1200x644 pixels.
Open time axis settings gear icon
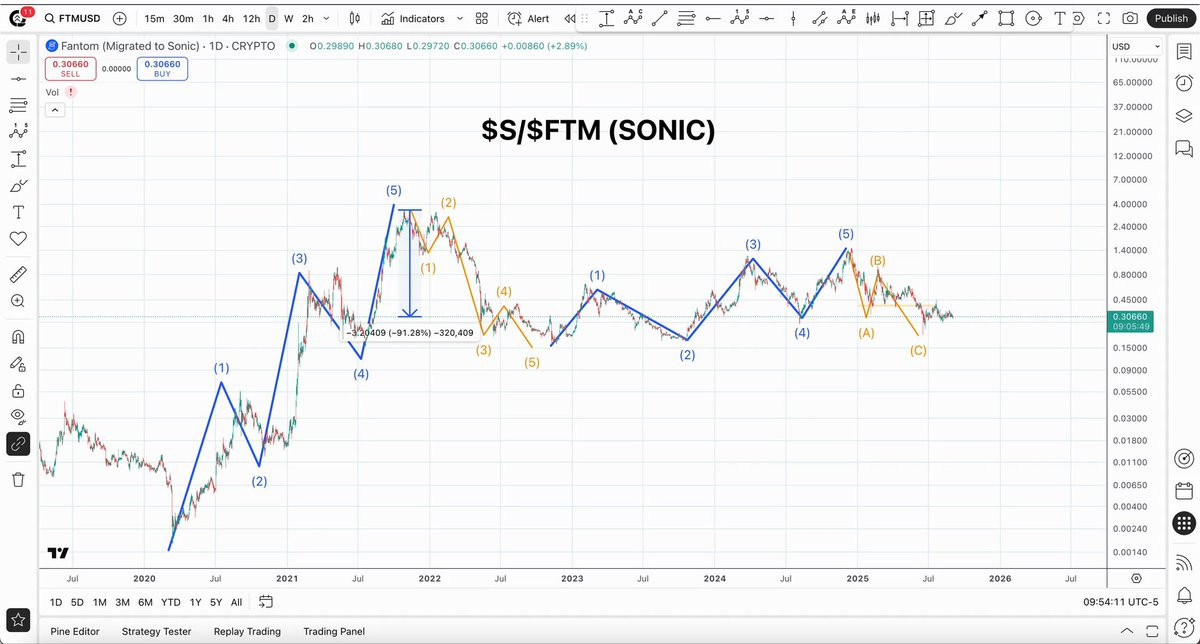(1137, 578)
